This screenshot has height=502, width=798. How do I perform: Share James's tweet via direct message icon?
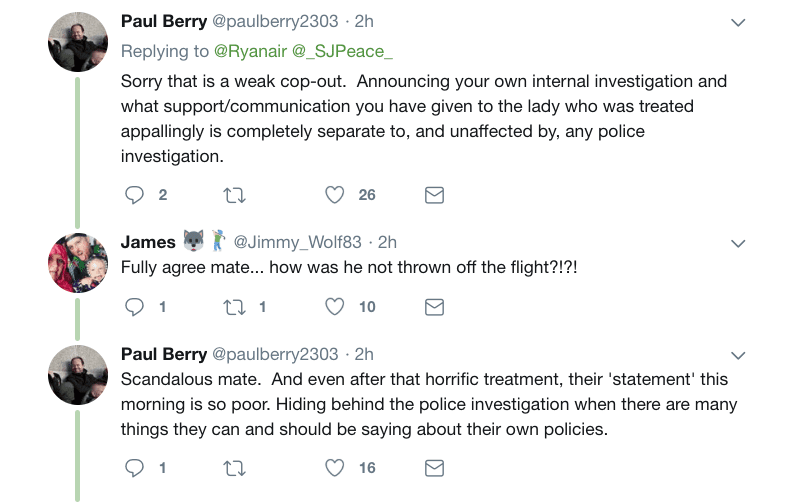pos(434,307)
